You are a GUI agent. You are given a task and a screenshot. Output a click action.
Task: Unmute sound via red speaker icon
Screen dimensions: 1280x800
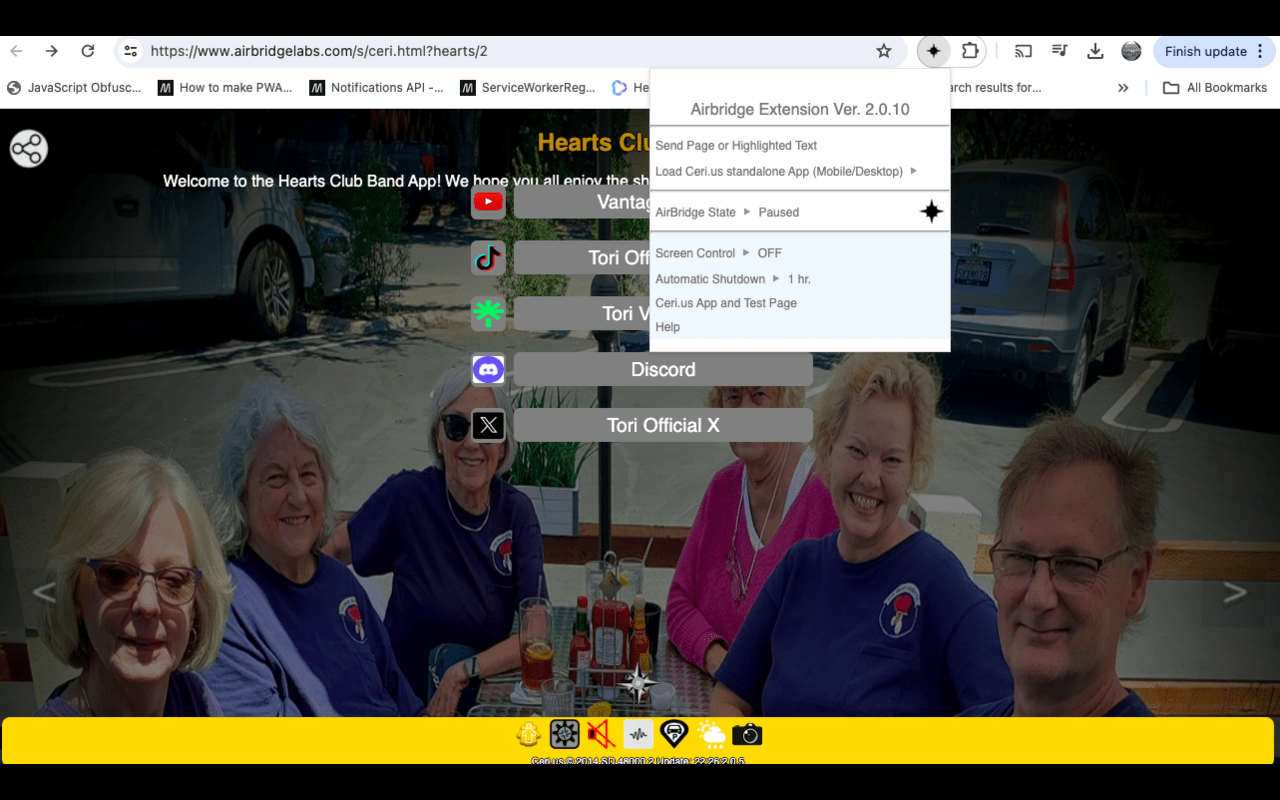[601, 735]
